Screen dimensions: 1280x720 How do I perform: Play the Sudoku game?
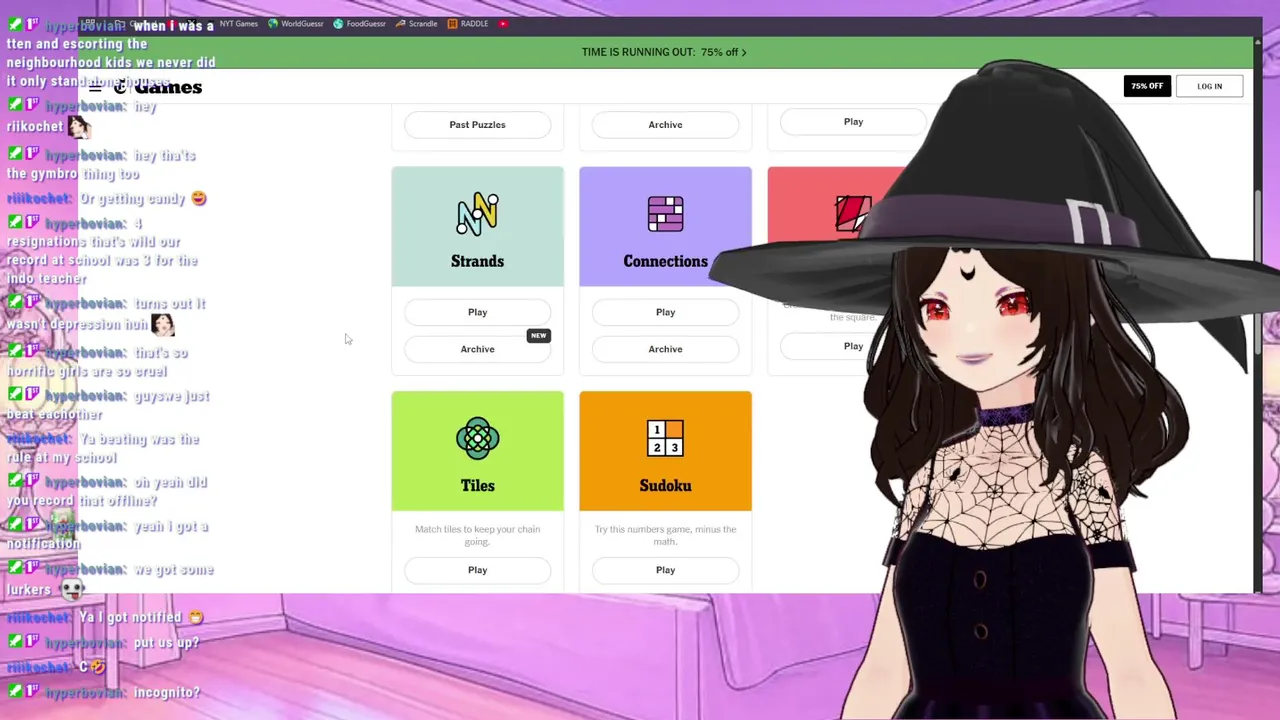pyautogui.click(x=665, y=570)
